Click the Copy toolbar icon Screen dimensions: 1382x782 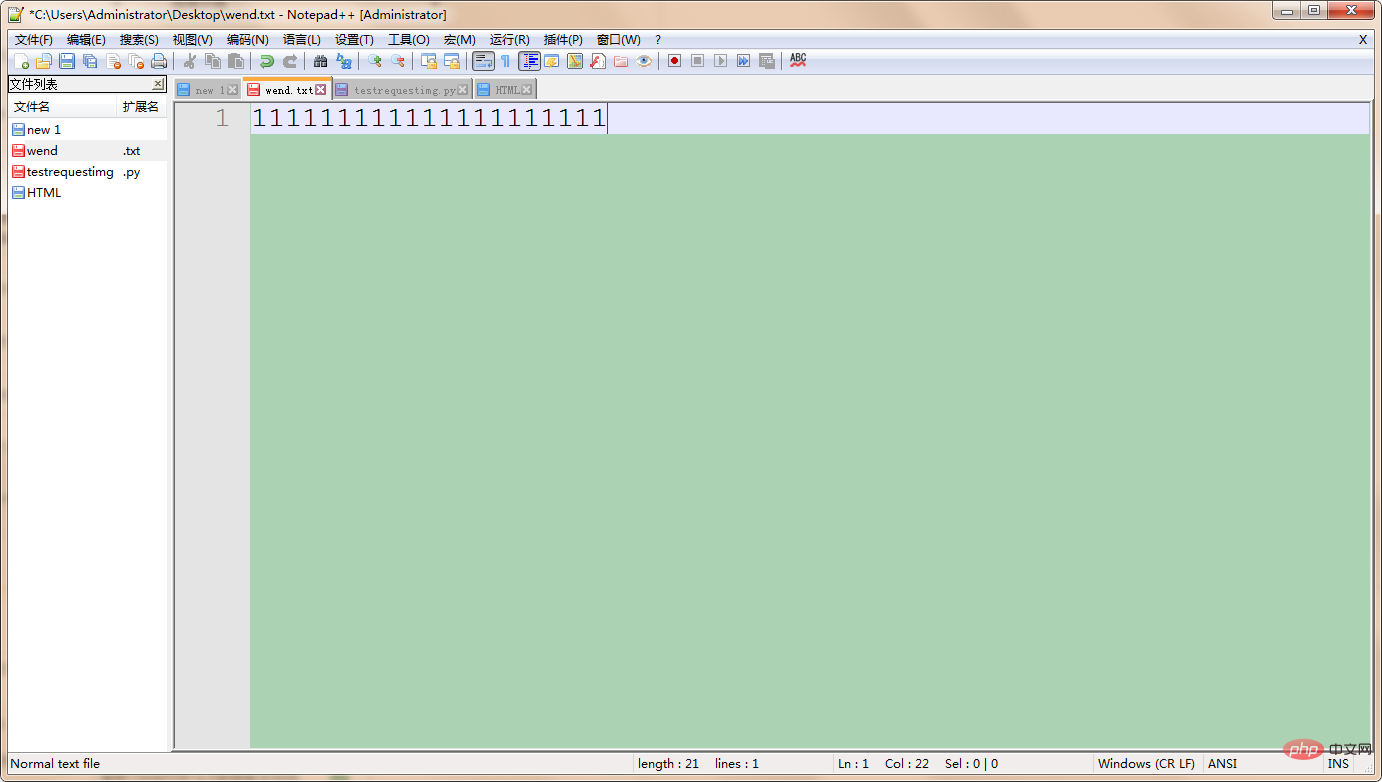[212, 61]
